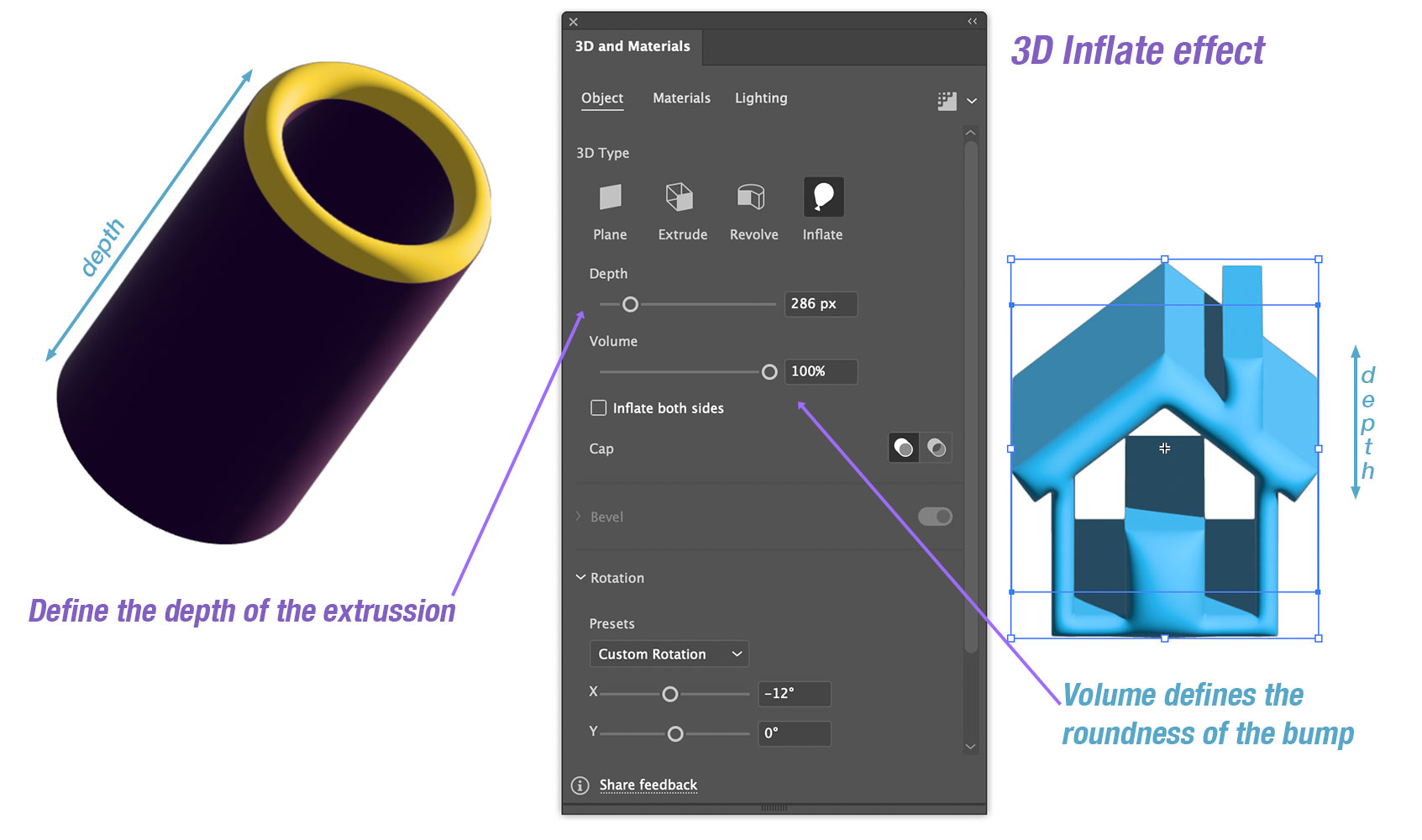
Task: Turn on the cap icon
Action: (904, 448)
